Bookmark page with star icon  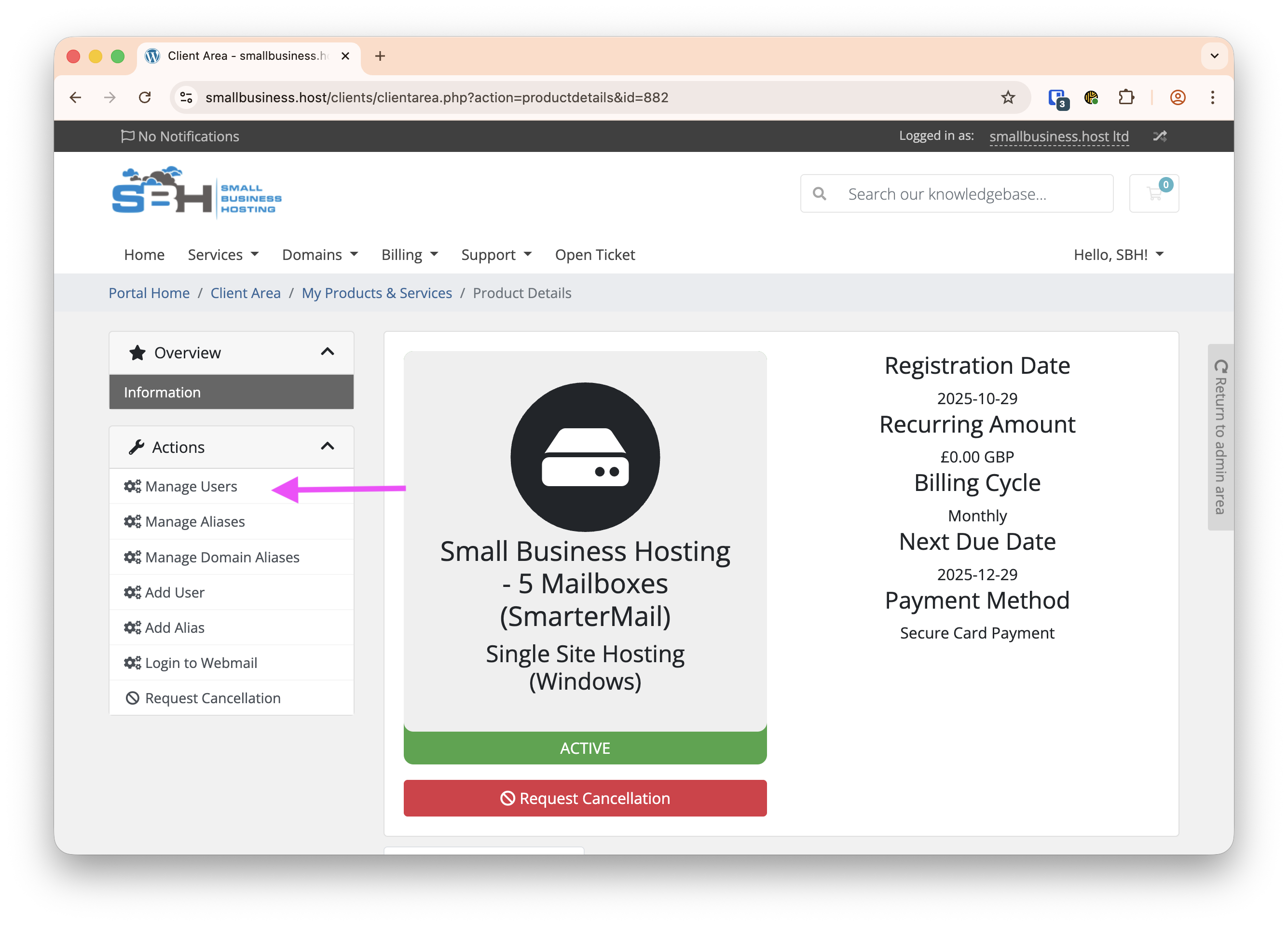tap(1007, 97)
